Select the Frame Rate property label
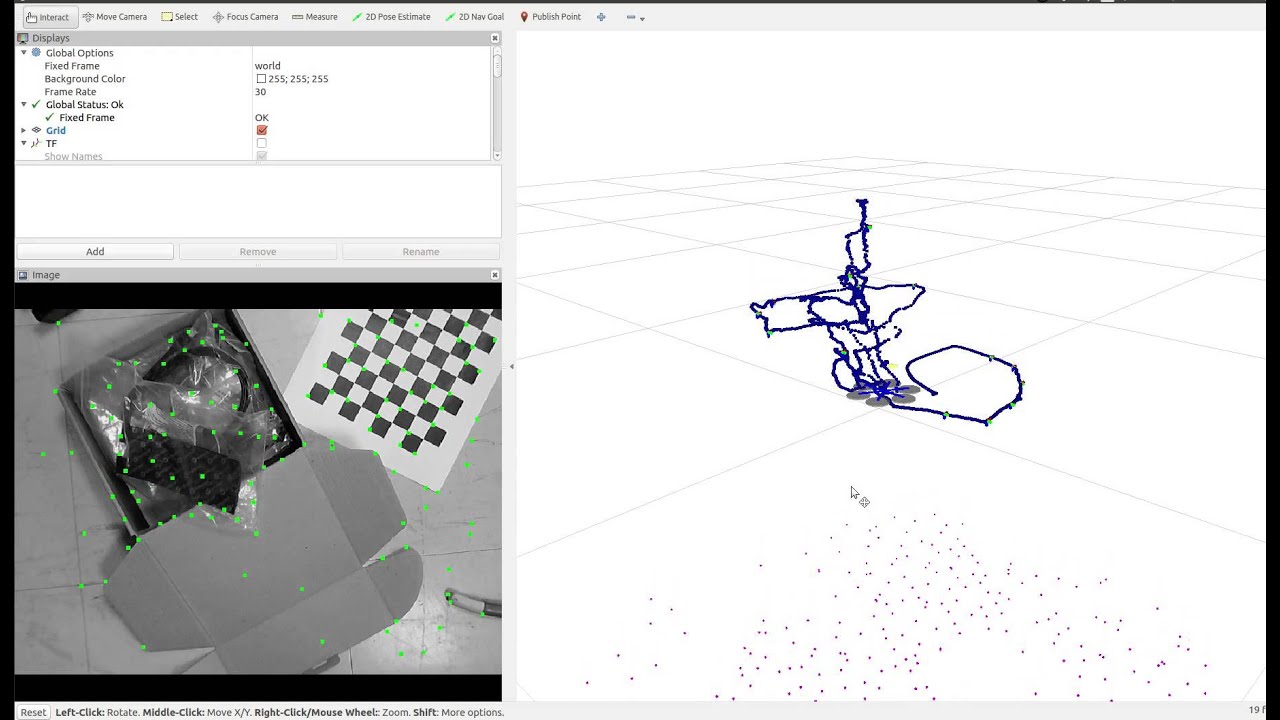 point(70,92)
